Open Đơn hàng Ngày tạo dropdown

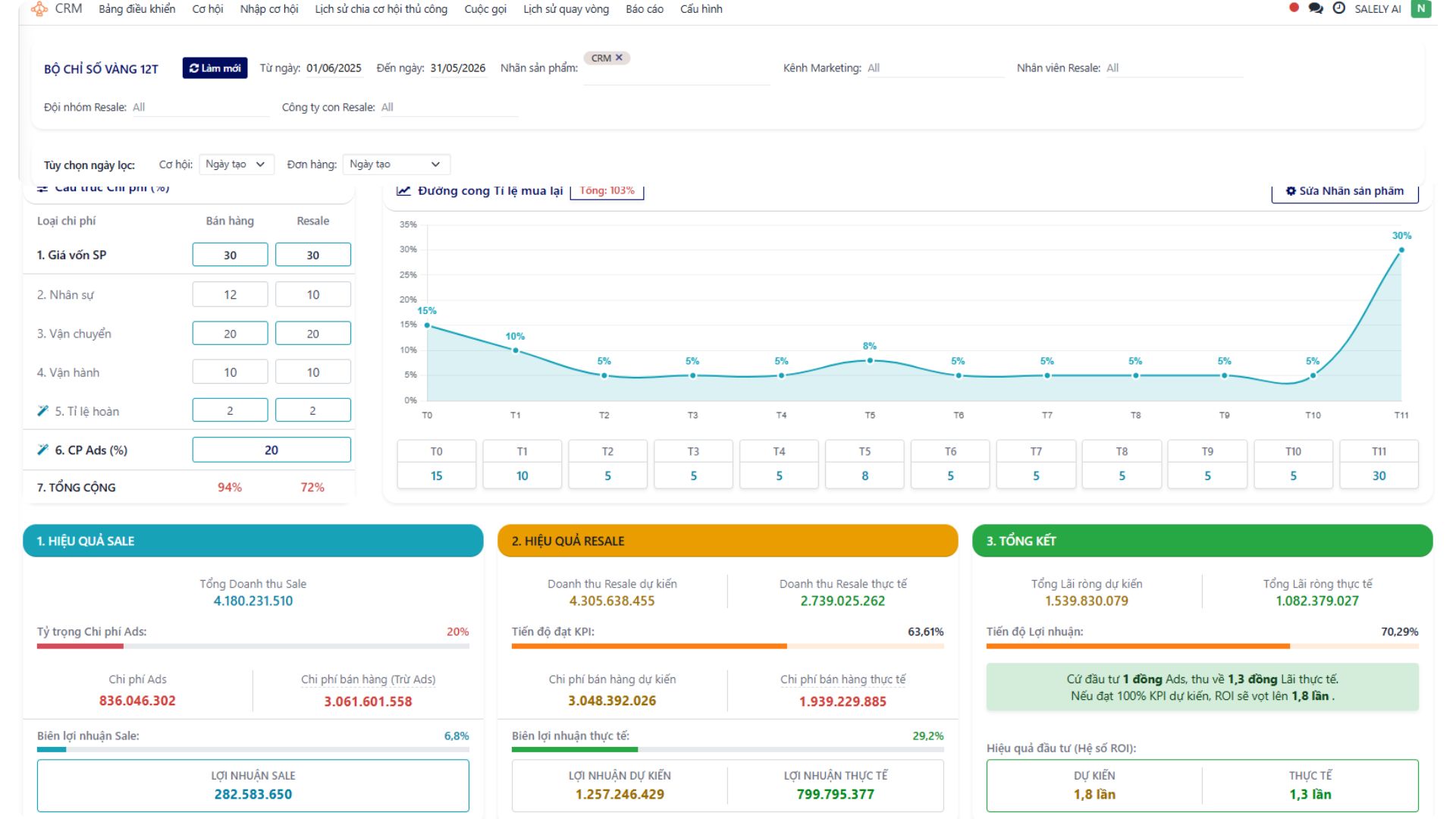click(x=396, y=165)
